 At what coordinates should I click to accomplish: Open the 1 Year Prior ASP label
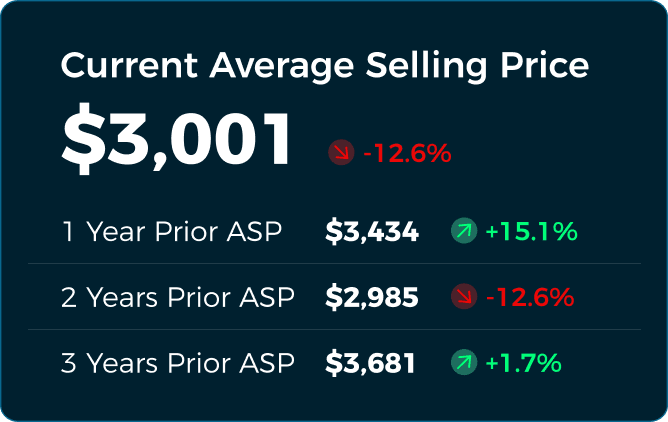pyautogui.click(x=171, y=232)
